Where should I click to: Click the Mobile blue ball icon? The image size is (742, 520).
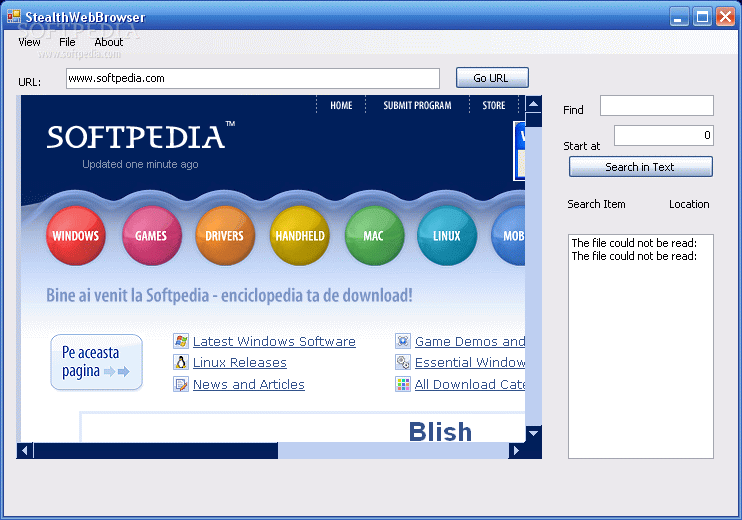click(508, 235)
